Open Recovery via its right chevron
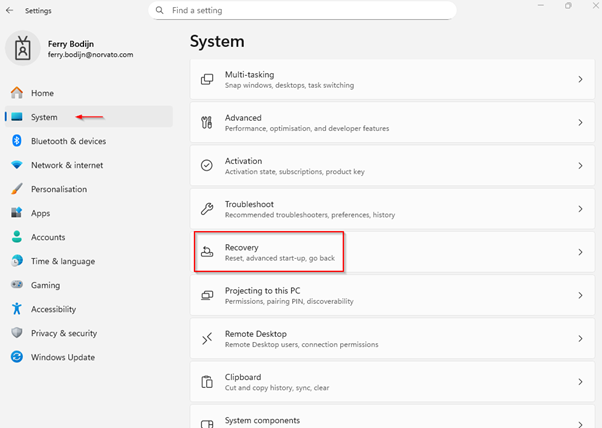Screen dimensions: 602x428 [x=580, y=252]
